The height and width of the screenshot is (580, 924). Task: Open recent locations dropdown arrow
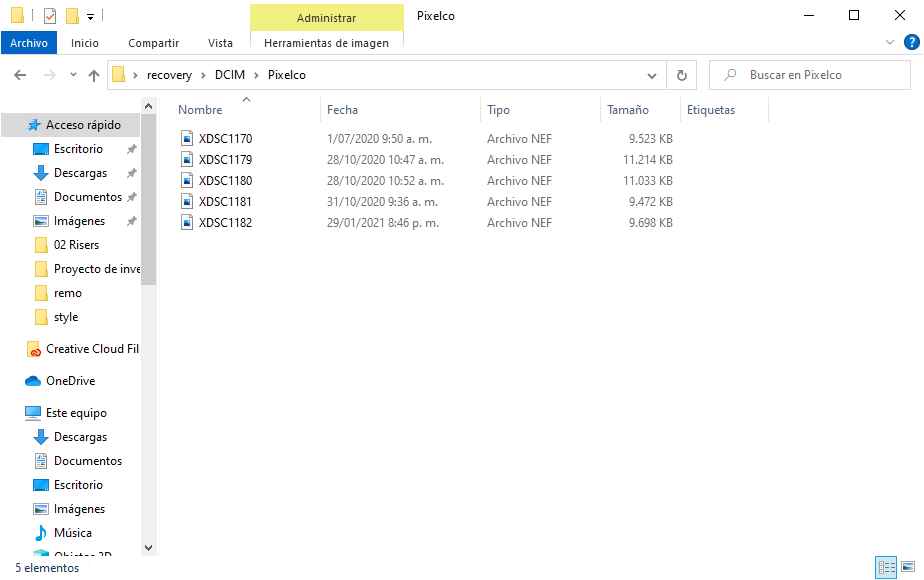coord(73,75)
